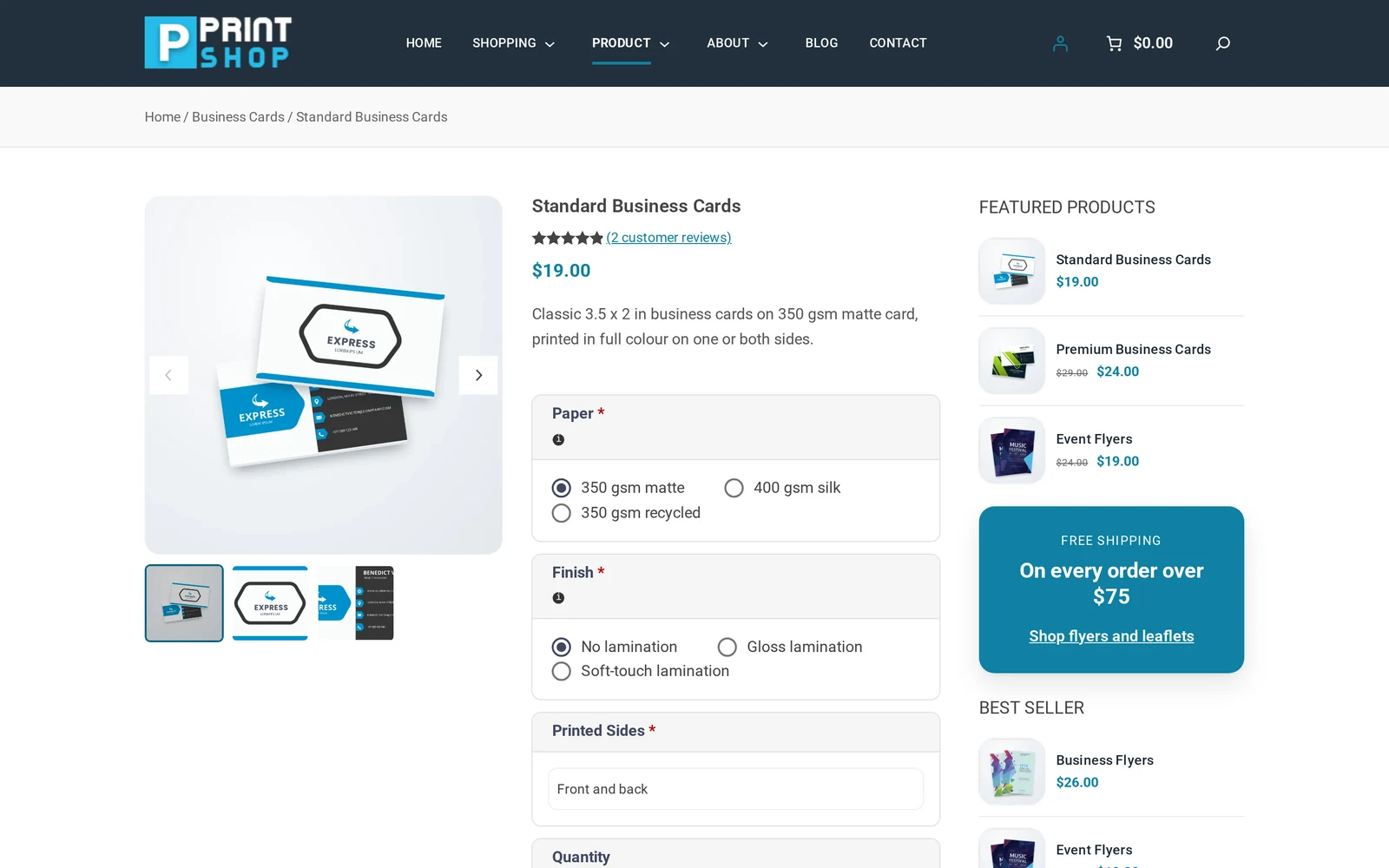This screenshot has height=868, width=1389.
Task: Choose Gloss lamination finish
Action: pos(727,647)
